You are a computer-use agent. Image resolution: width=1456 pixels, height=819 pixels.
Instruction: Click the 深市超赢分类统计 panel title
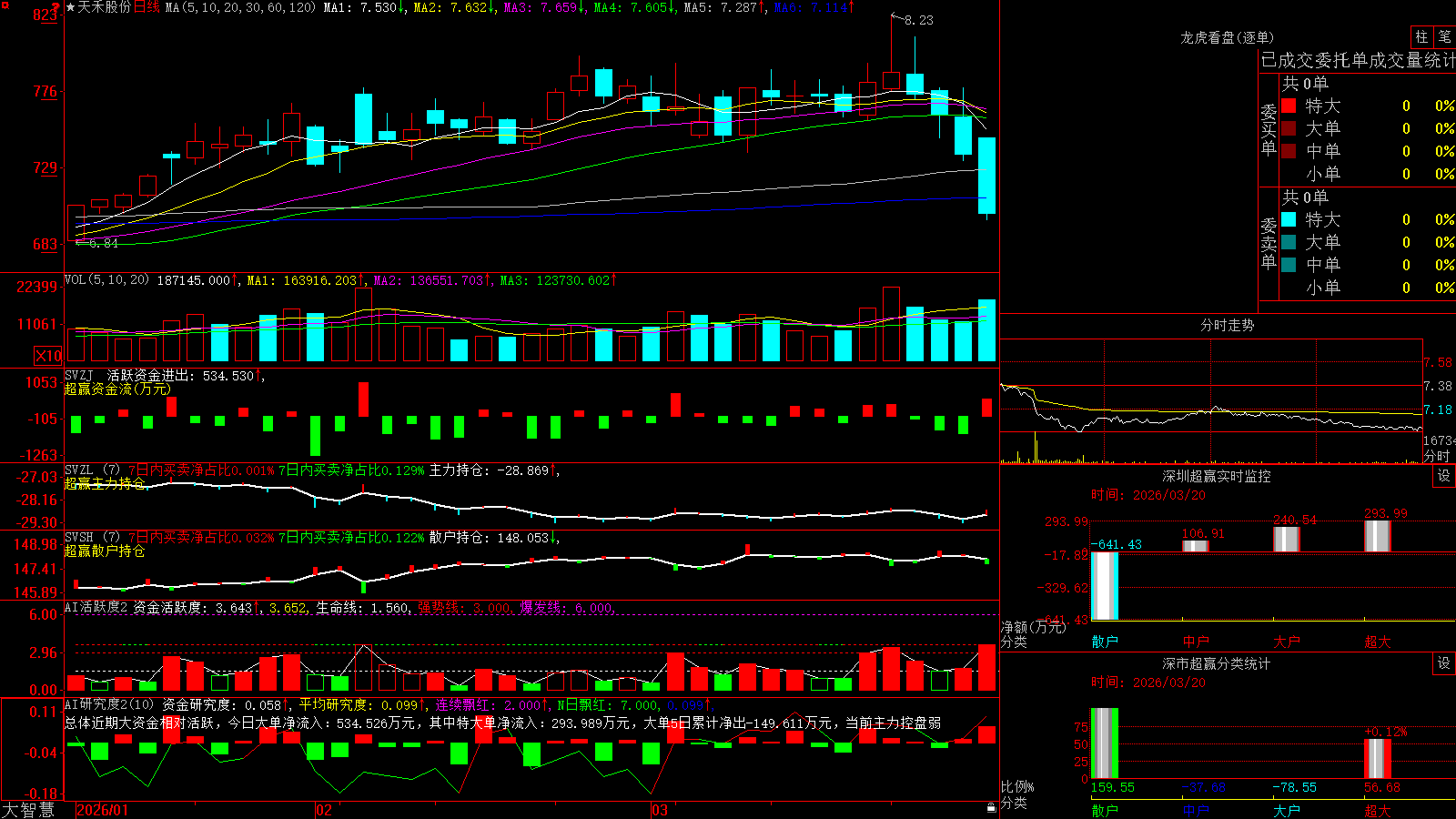pyautogui.click(x=1216, y=663)
